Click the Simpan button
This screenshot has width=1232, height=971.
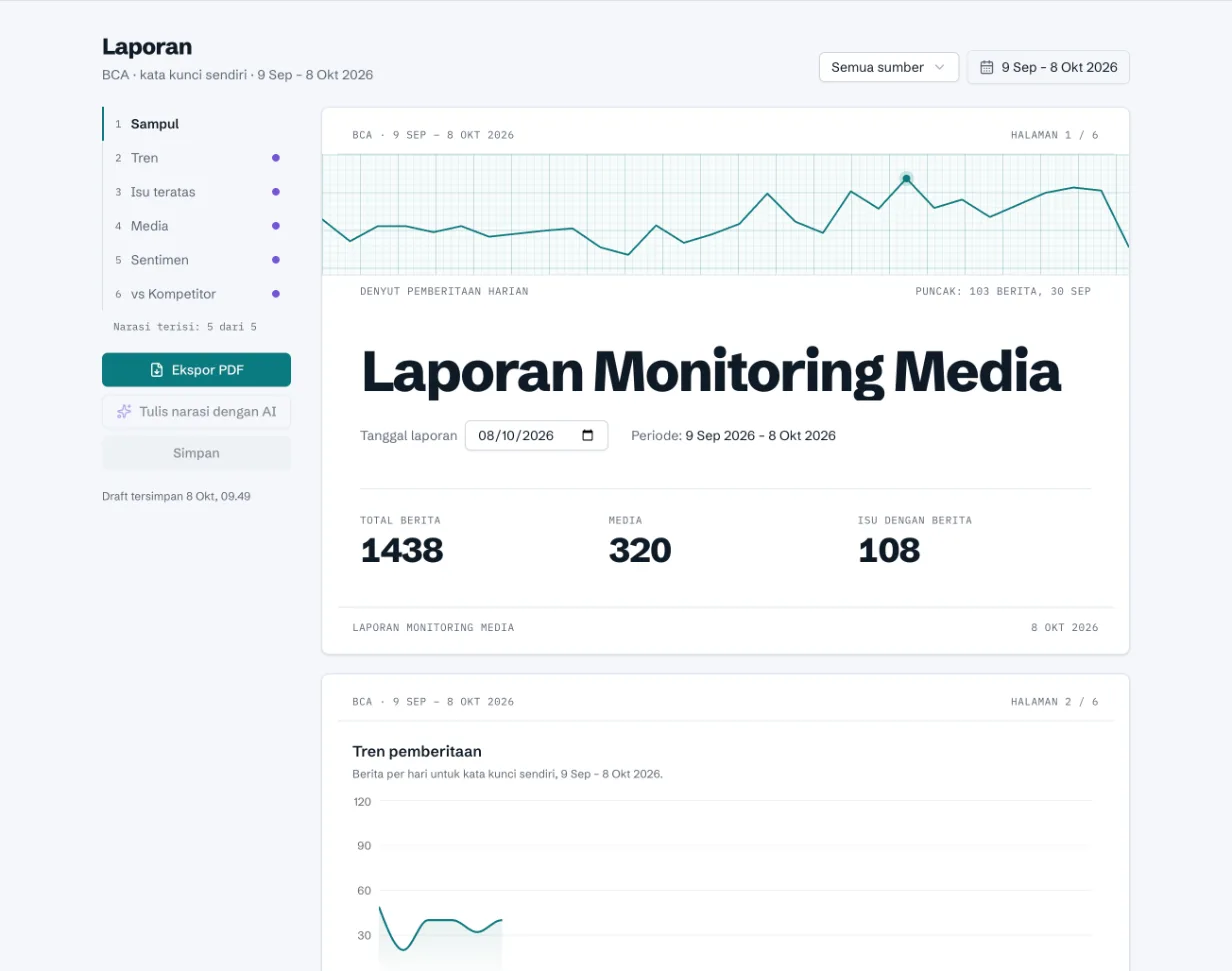196,453
